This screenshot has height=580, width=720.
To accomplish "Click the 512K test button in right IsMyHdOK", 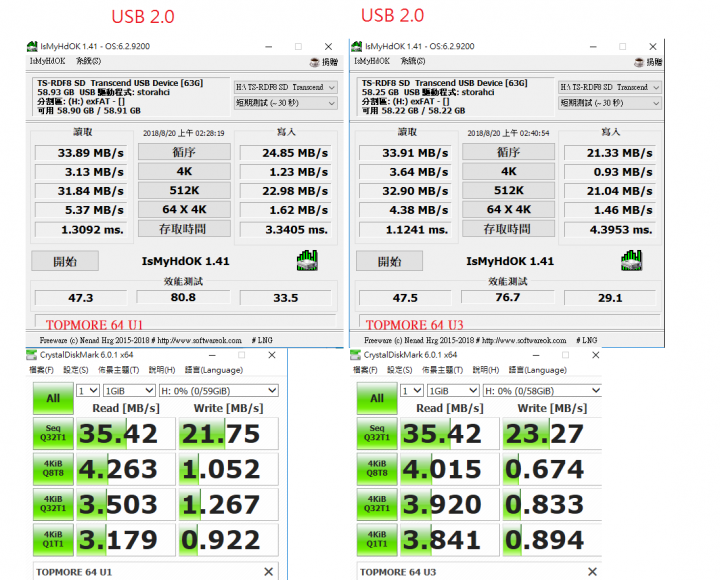I will pos(508,190).
